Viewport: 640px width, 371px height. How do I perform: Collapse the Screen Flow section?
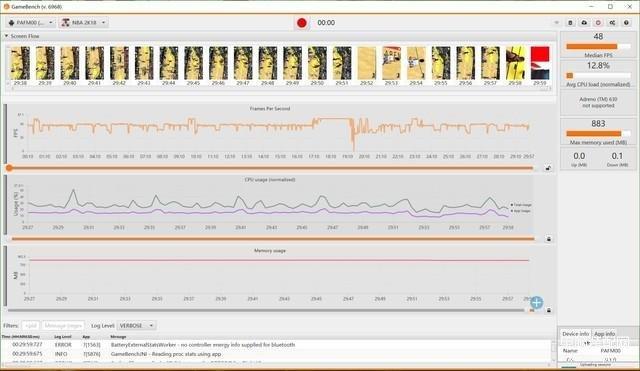[7, 36]
